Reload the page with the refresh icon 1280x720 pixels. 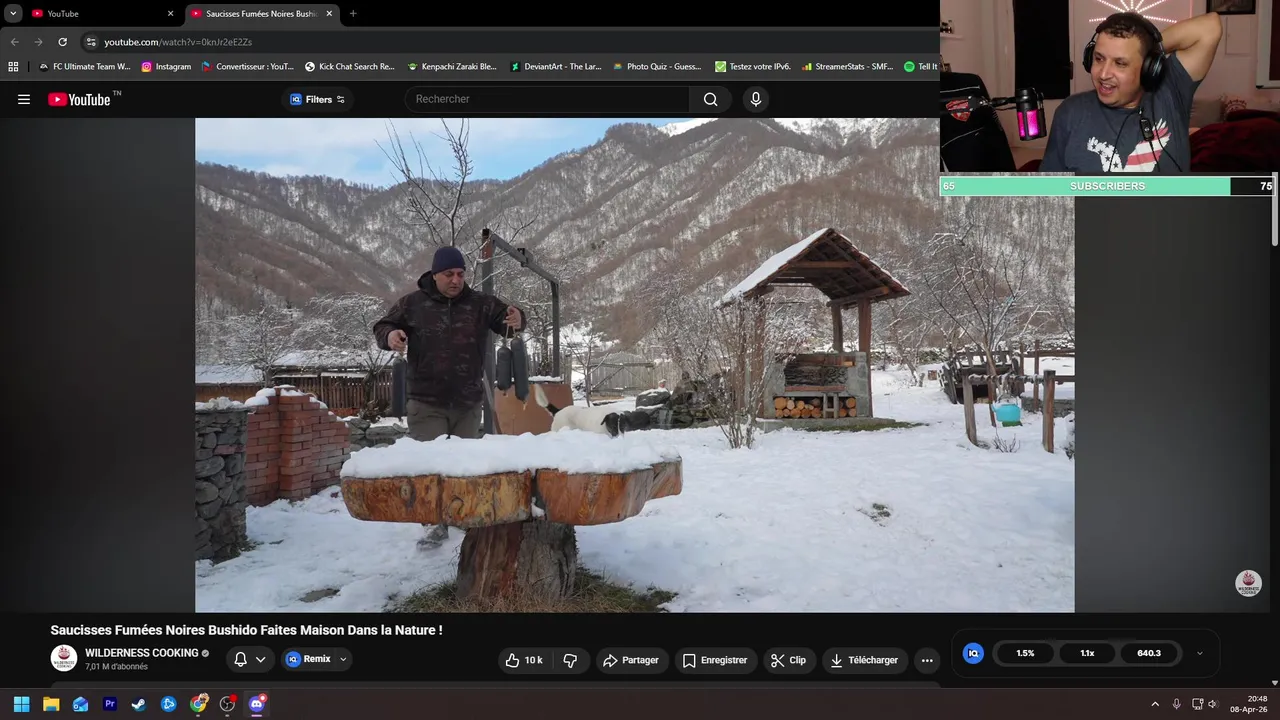click(x=62, y=42)
